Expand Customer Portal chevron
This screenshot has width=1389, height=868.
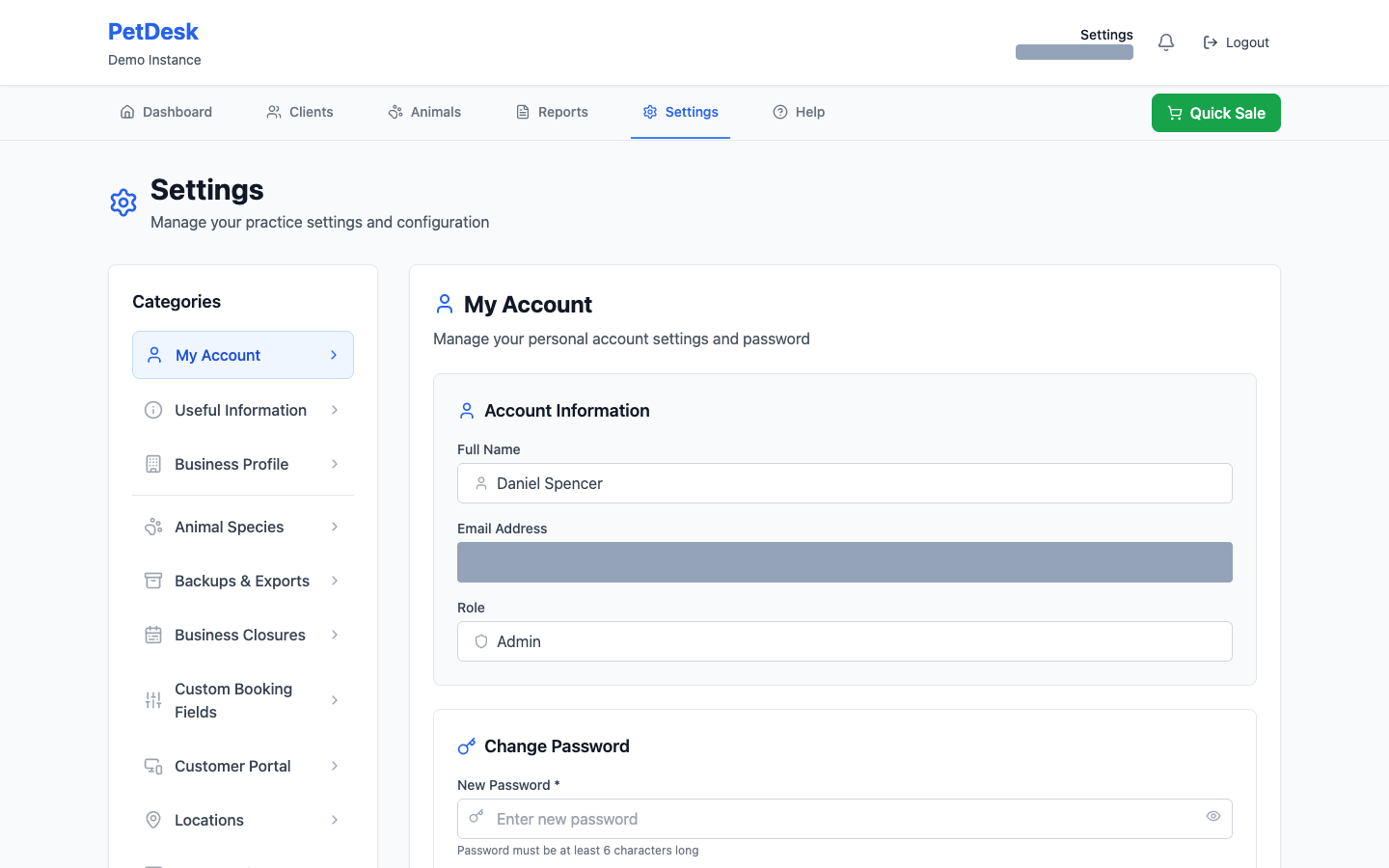coord(335,766)
